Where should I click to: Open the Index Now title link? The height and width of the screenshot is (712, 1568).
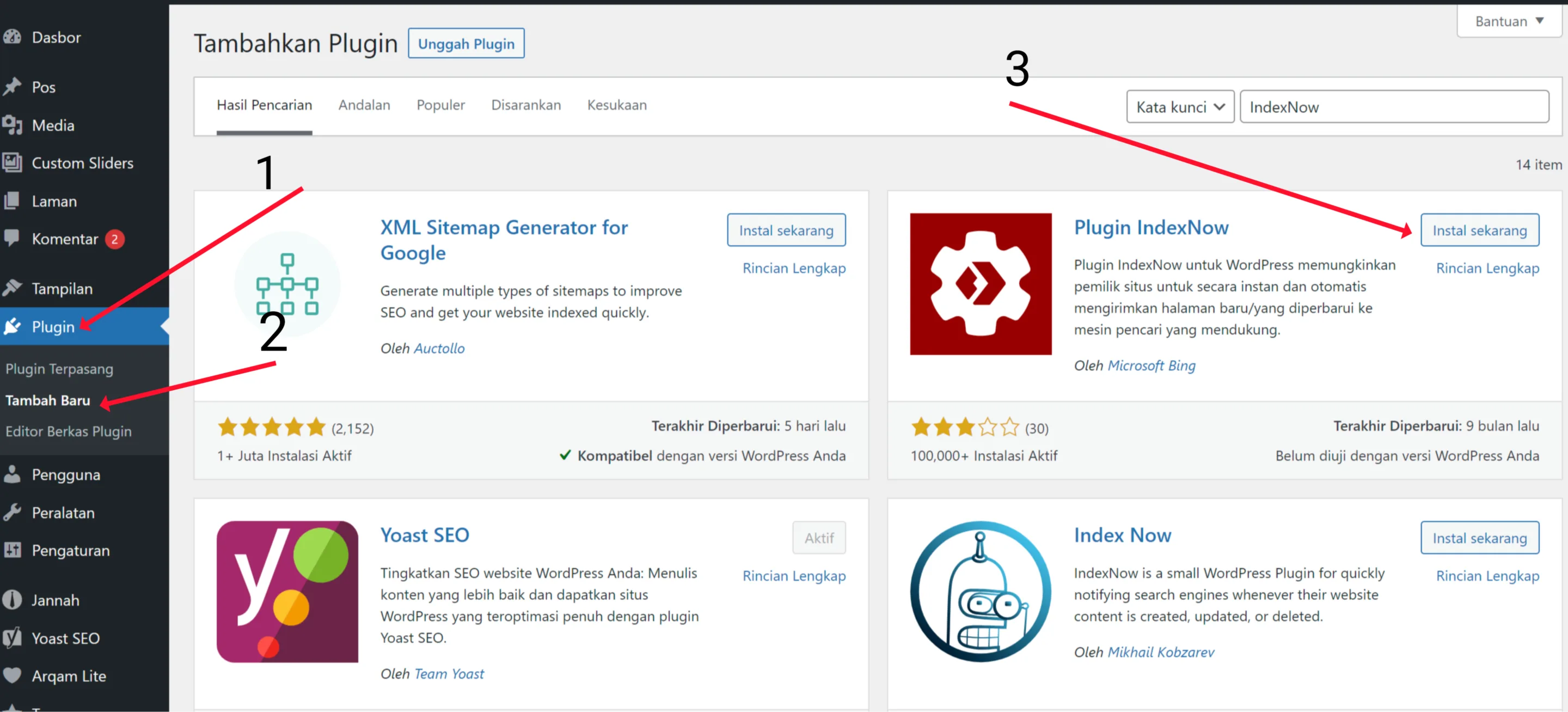click(x=1123, y=535)
